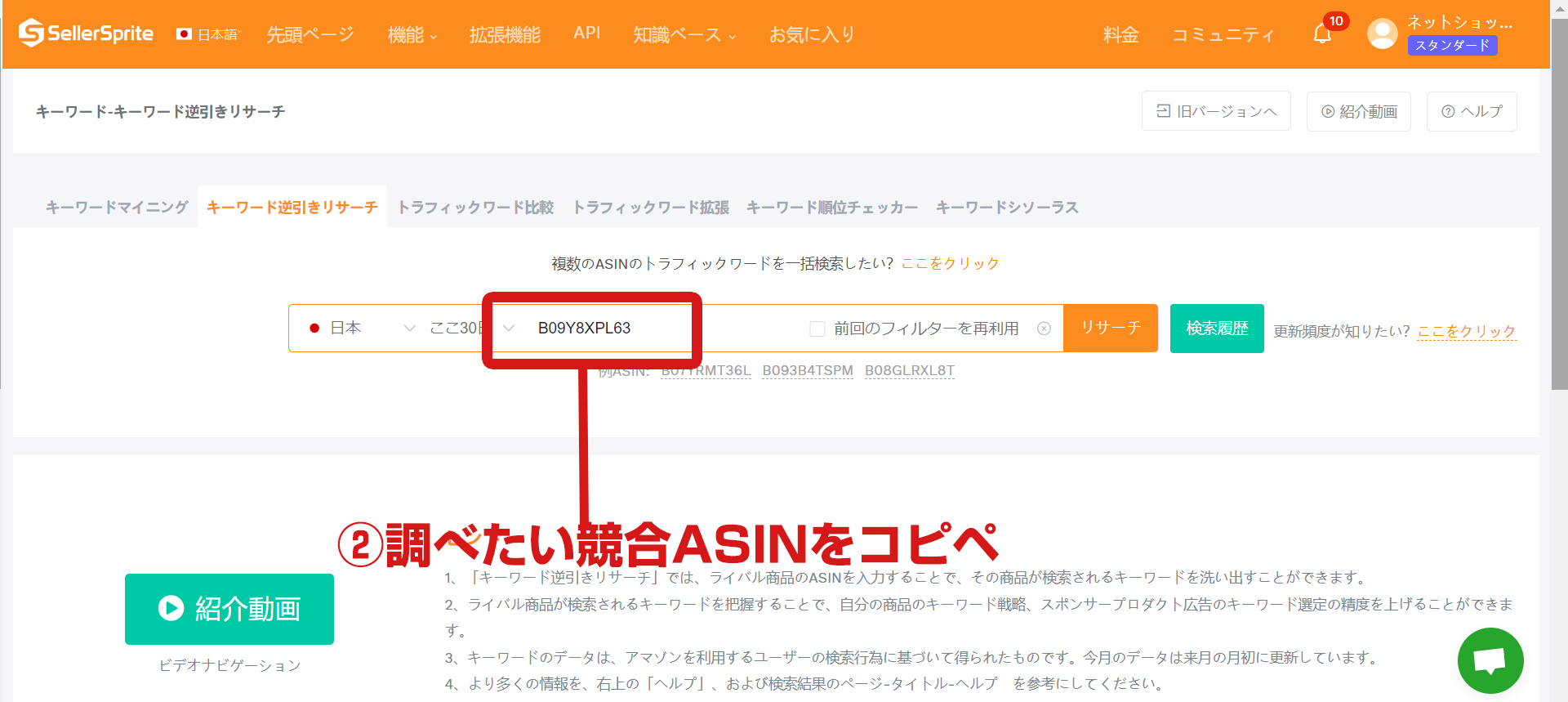This screenshot has width=1568, height=702.
Task: Open the 検索履歴 button
Action: [1217, 329]
